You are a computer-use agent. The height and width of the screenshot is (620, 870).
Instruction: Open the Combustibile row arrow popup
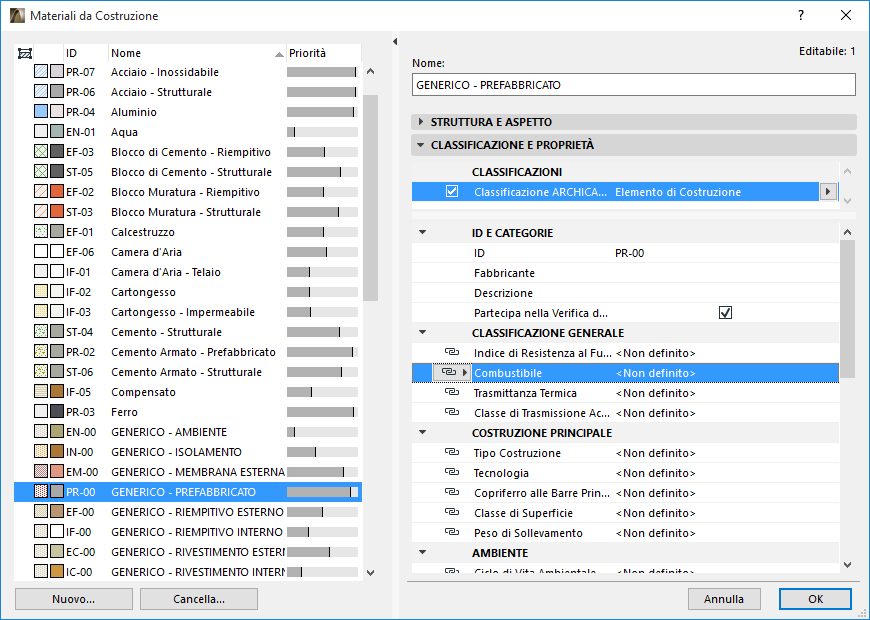click(466, 372)
